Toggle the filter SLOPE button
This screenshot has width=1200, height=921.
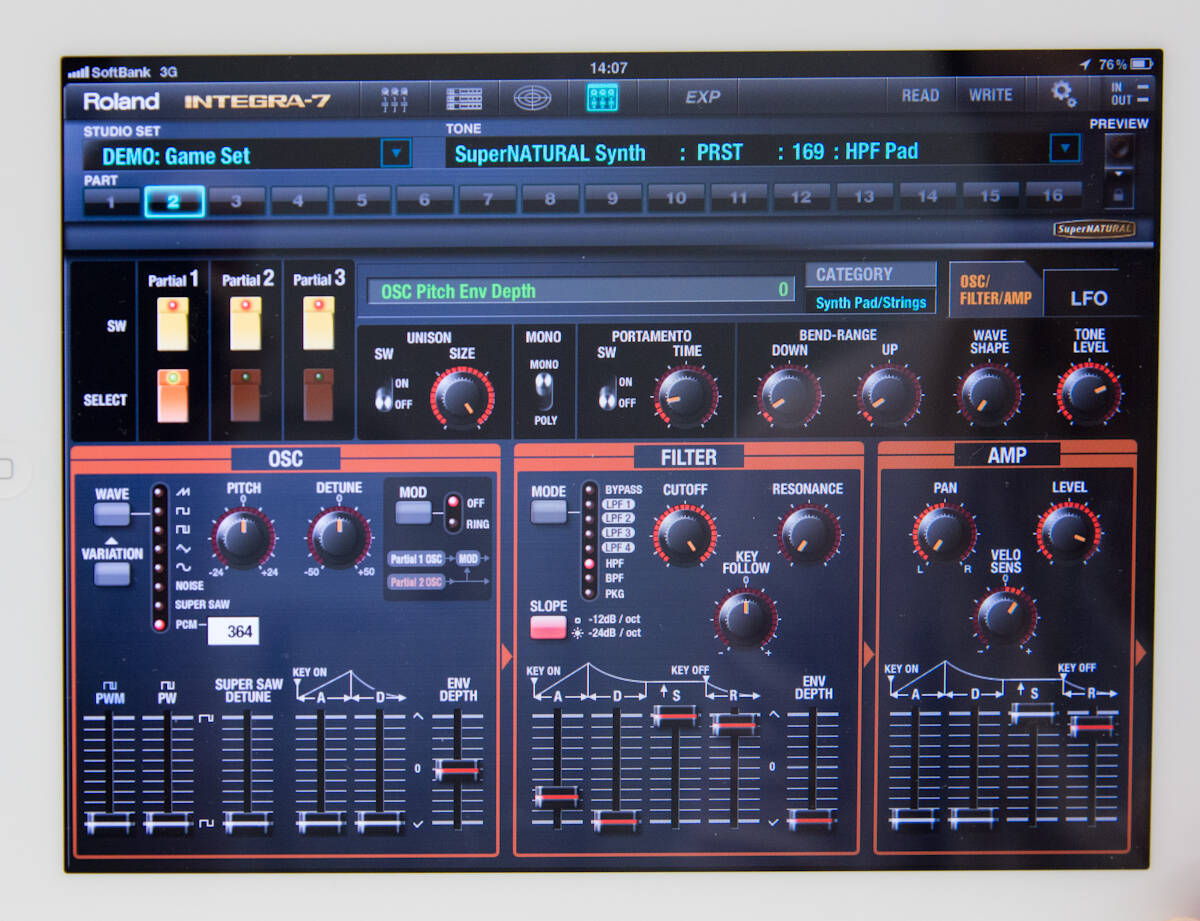click(x=548, y=628)
